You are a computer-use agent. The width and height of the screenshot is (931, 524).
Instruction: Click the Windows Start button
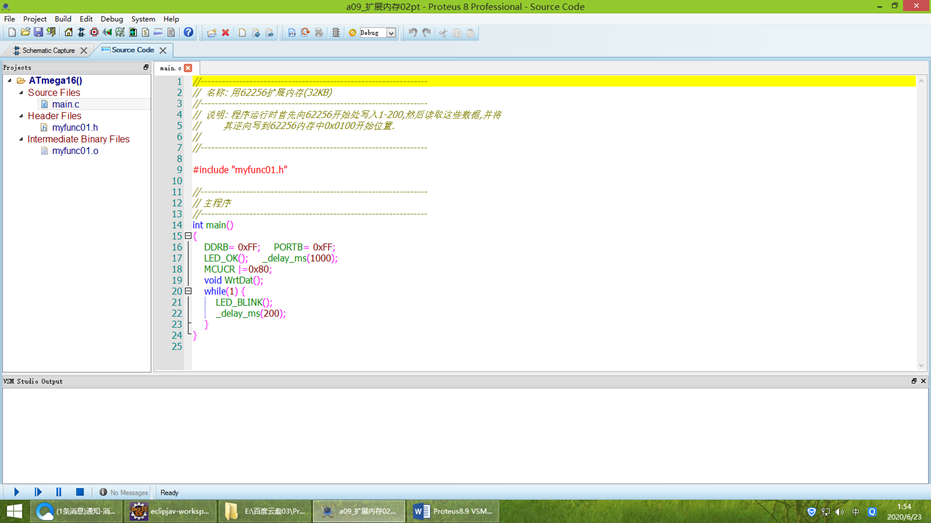click(14, 511)
